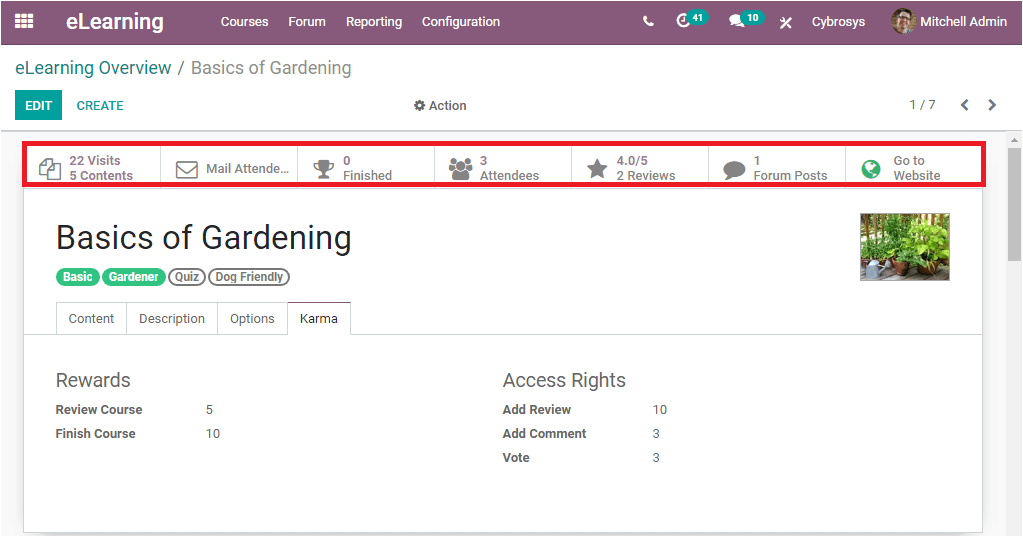
Task: Click the trophy Finished stat icon
Action: [x=323, y=169]
